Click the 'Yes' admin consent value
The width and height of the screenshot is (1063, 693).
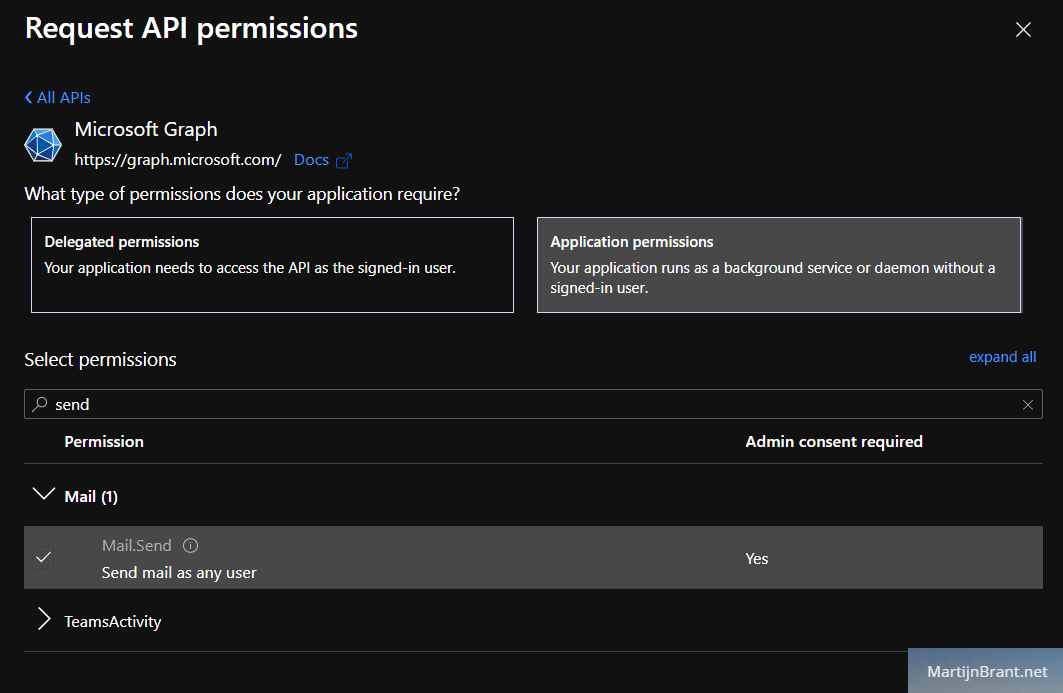(x=757, y=559)
